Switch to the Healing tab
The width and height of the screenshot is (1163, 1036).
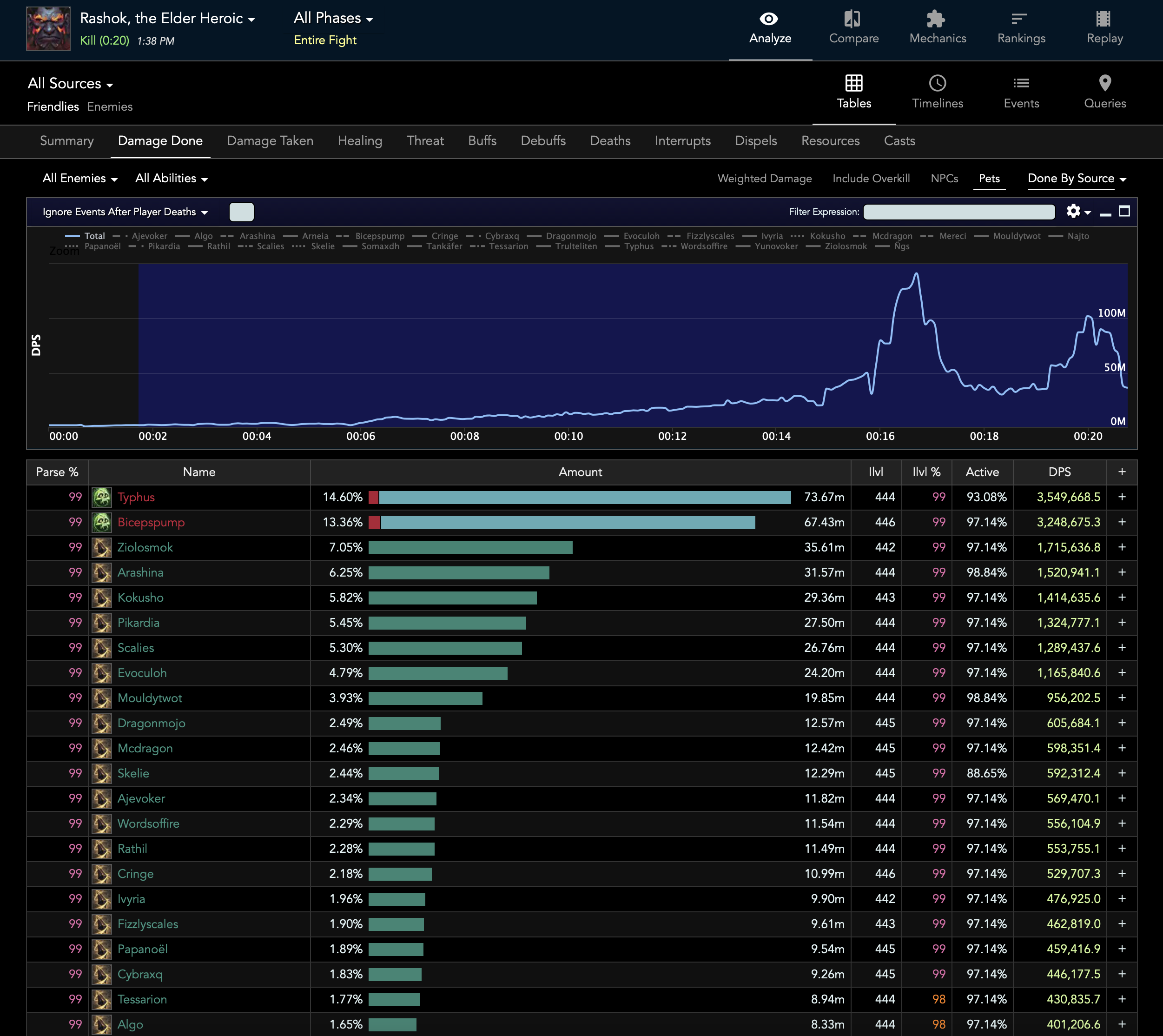click(x=360, y=141)
